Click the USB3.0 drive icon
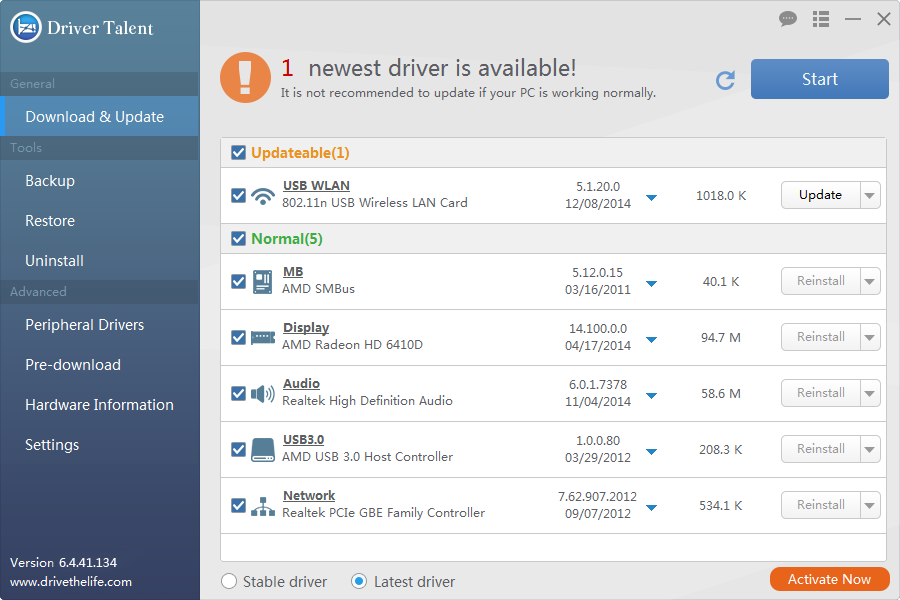Image resolution: width=900 pixels, height=600 pixels. (263, 450)
